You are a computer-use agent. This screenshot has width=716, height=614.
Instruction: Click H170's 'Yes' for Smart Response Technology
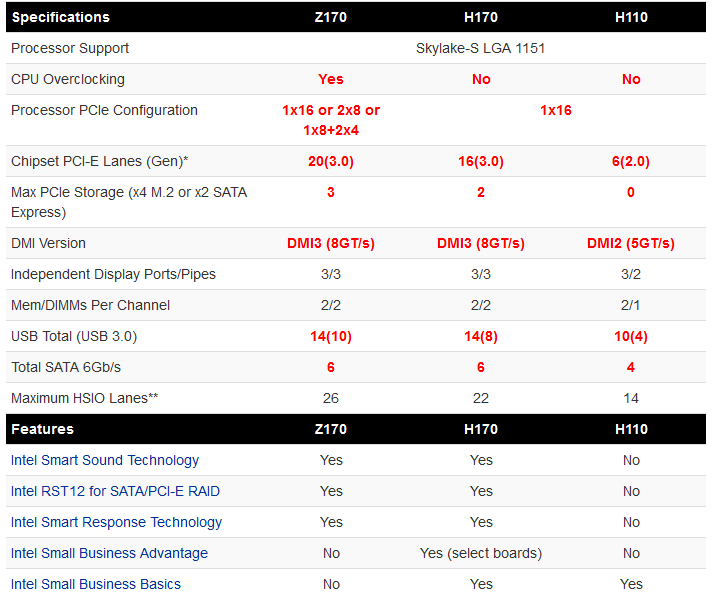tap(481, 522)
